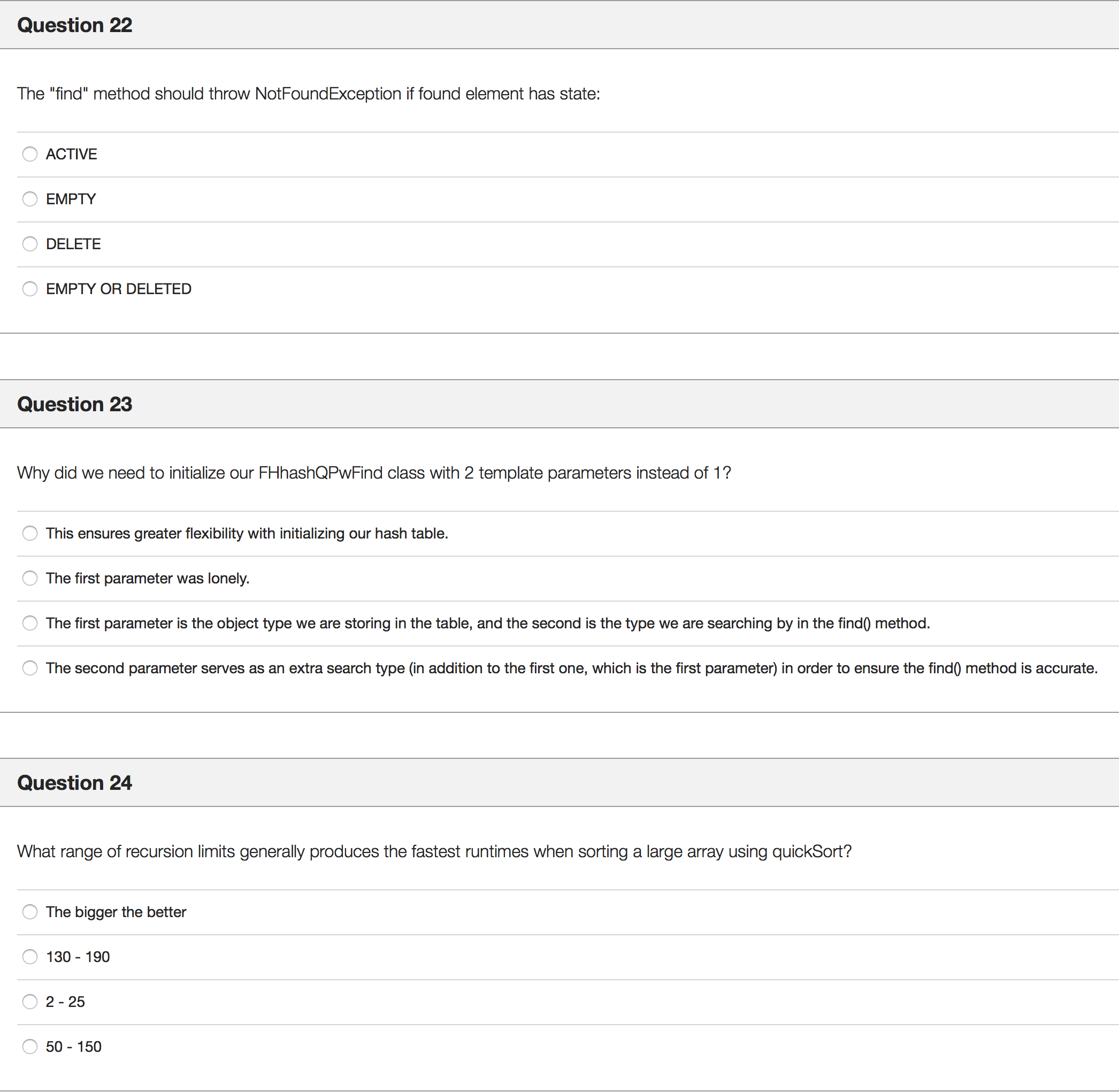Image resolution: width=1119 pixels, height=1092 pixels.
Task: Choose 'The first parameter was lonely' option
Action: coord(30,578)
